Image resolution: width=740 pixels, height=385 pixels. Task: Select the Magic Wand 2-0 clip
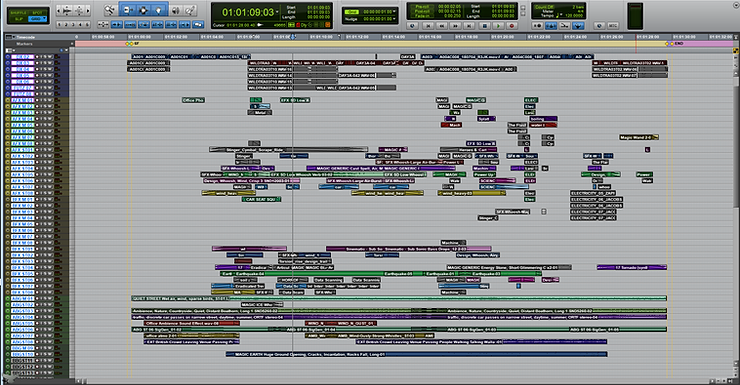tap(639, 137)
